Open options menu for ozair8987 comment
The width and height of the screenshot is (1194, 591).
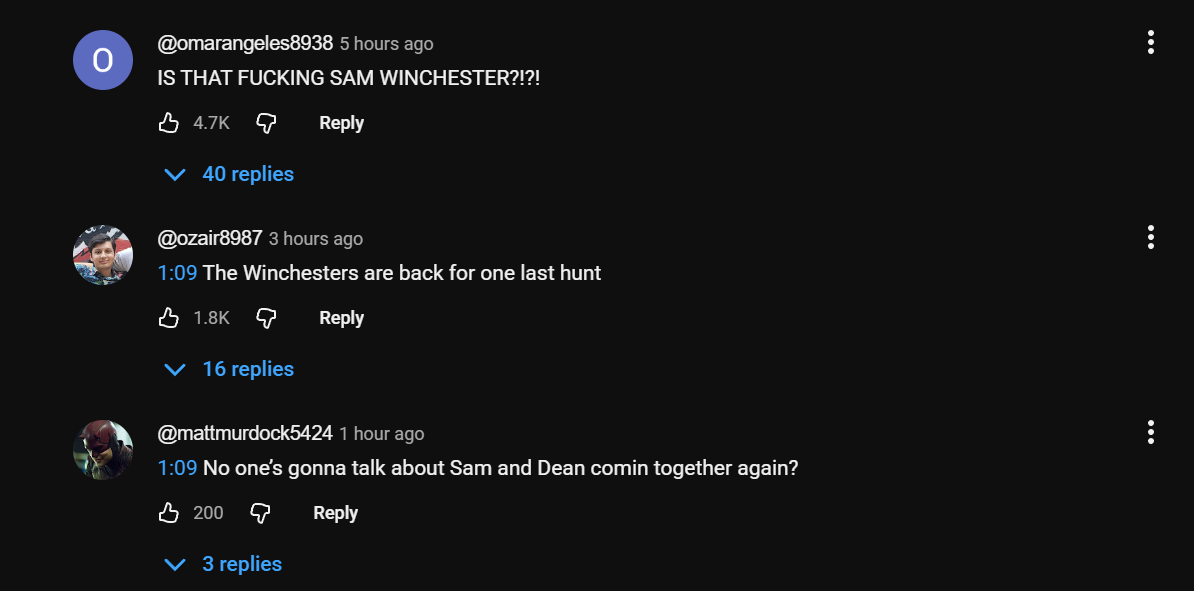point(1151,237)
